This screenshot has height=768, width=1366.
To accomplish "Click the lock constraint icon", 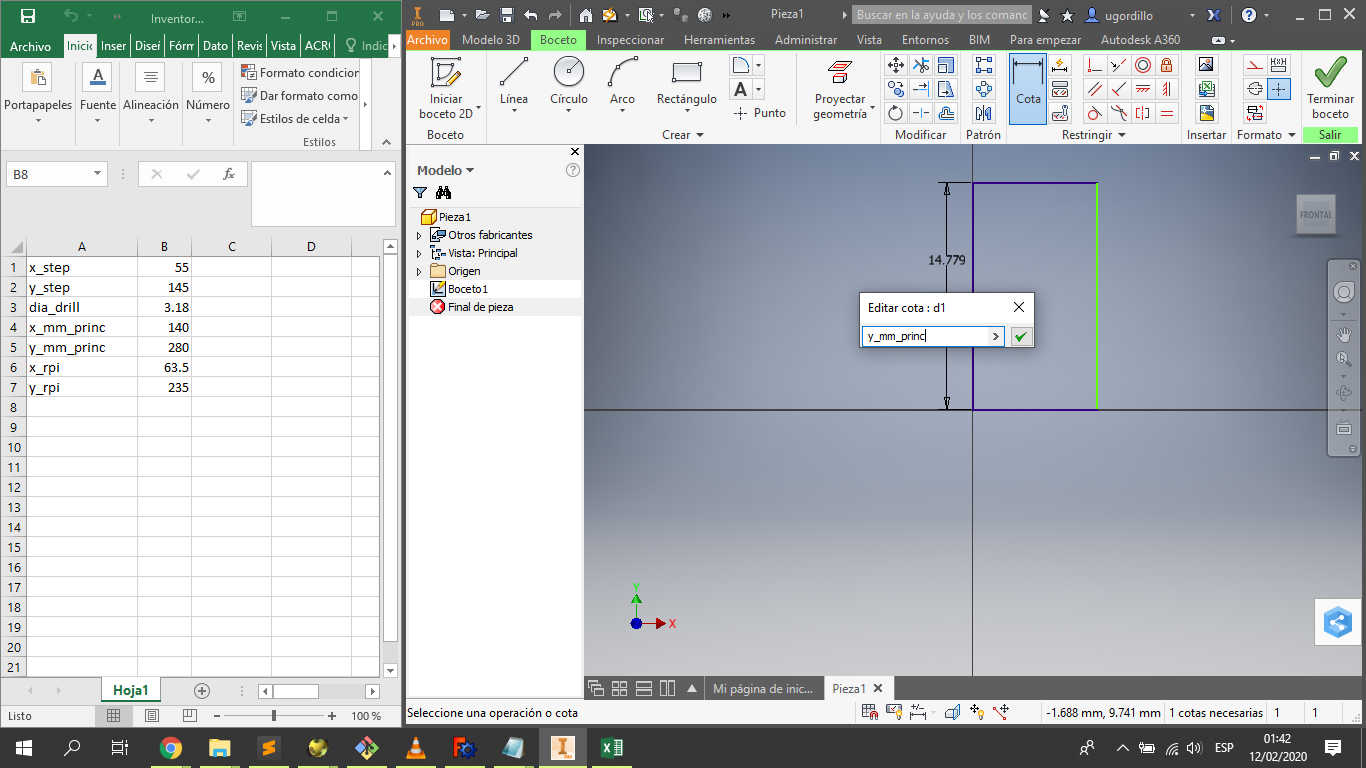I will coord(1166,65).
